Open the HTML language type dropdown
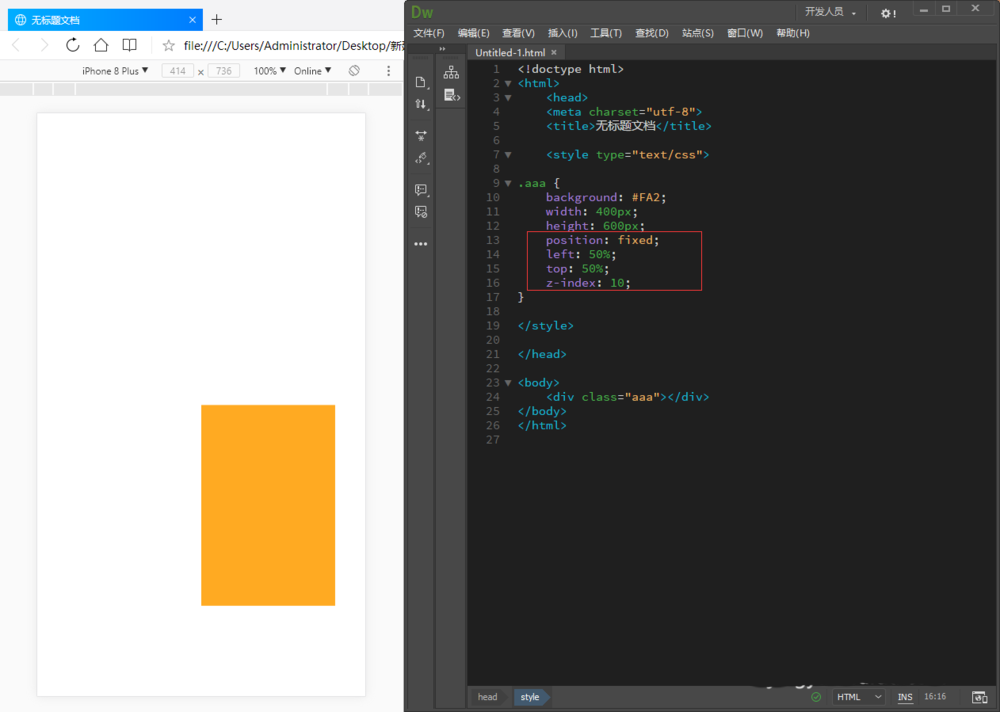The height and width of the screenshot is (712, 1000). (x=859, y=697)
